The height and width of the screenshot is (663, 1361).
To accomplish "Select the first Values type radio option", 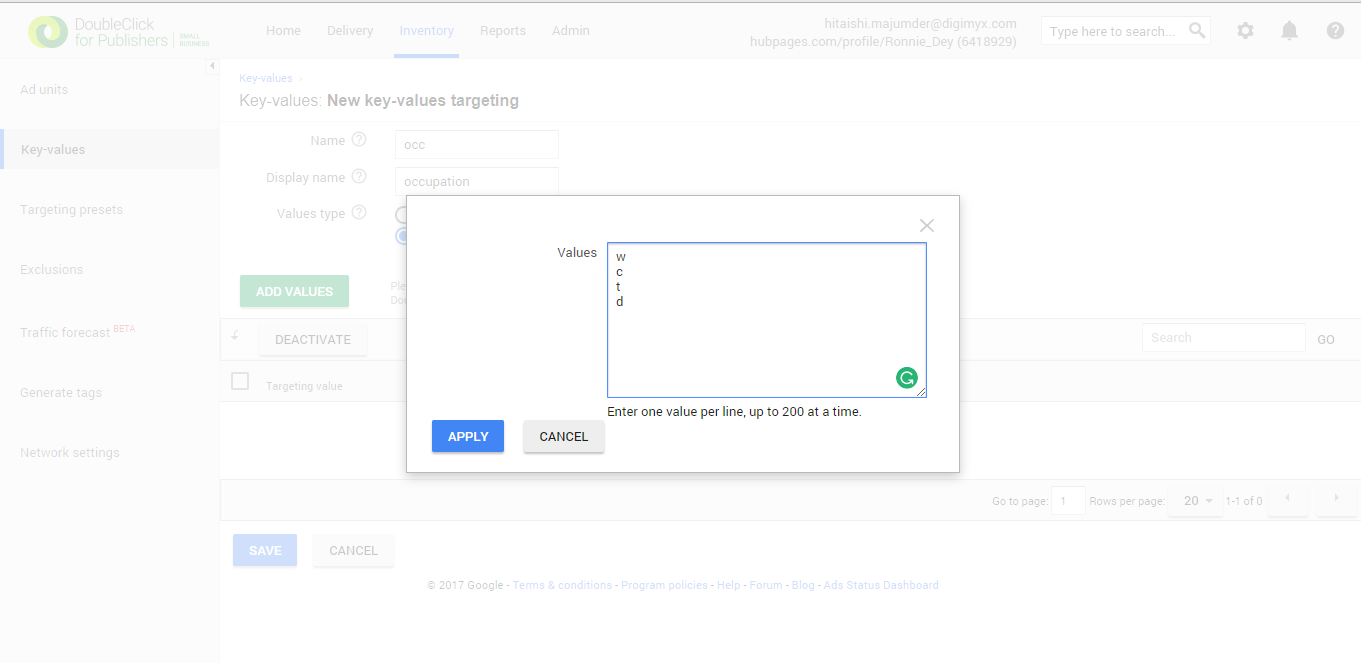I will (x=403, y=214).
